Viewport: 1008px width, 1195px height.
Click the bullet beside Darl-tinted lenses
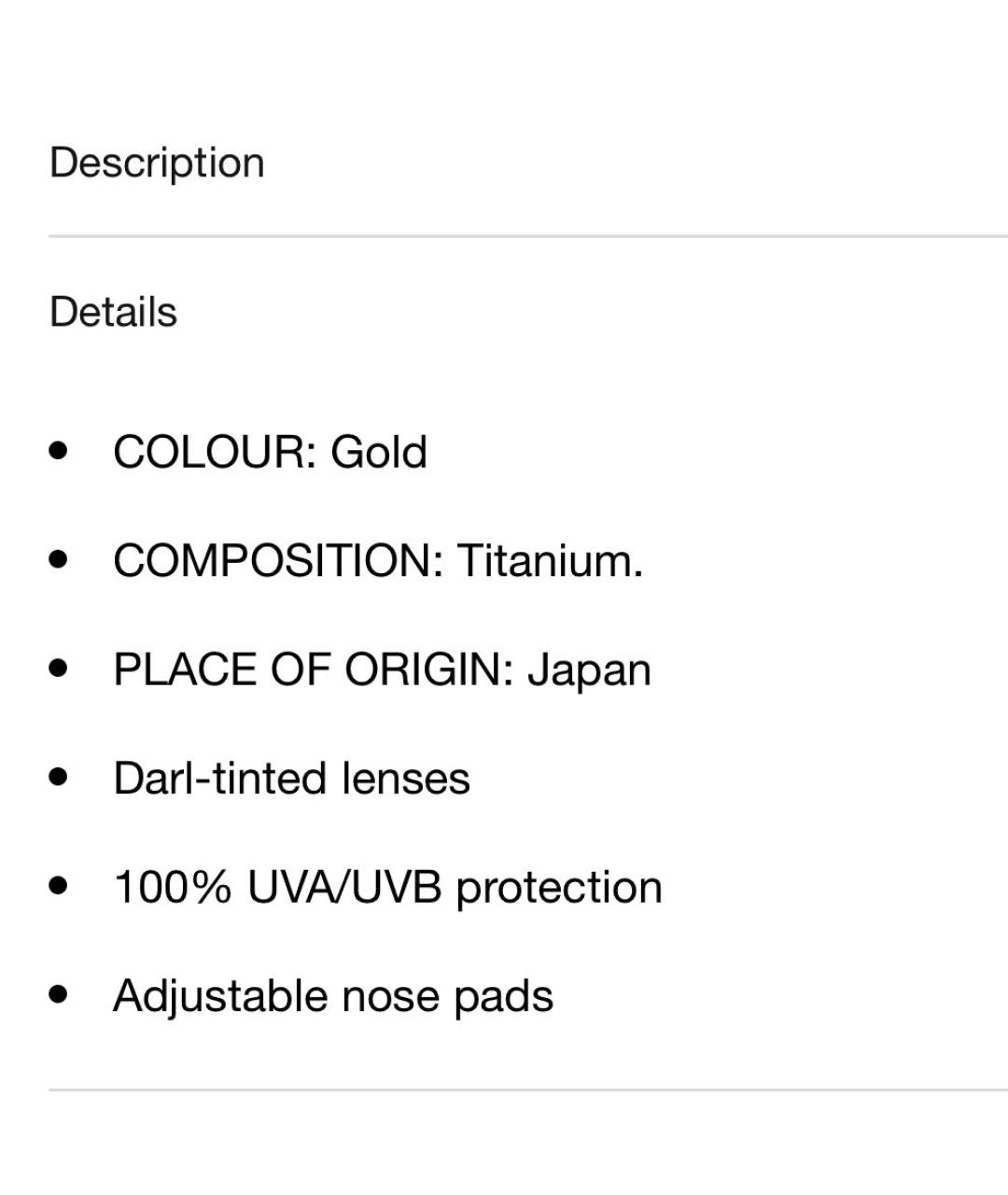[x=60, y=777]
